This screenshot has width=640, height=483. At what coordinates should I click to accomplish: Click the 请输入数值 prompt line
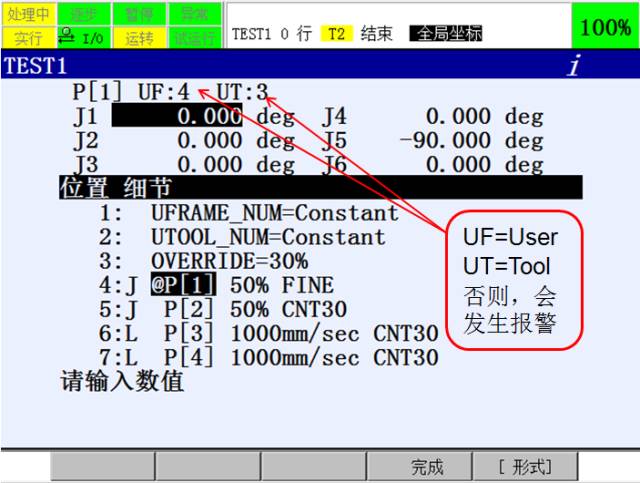[x=122, y=381]
